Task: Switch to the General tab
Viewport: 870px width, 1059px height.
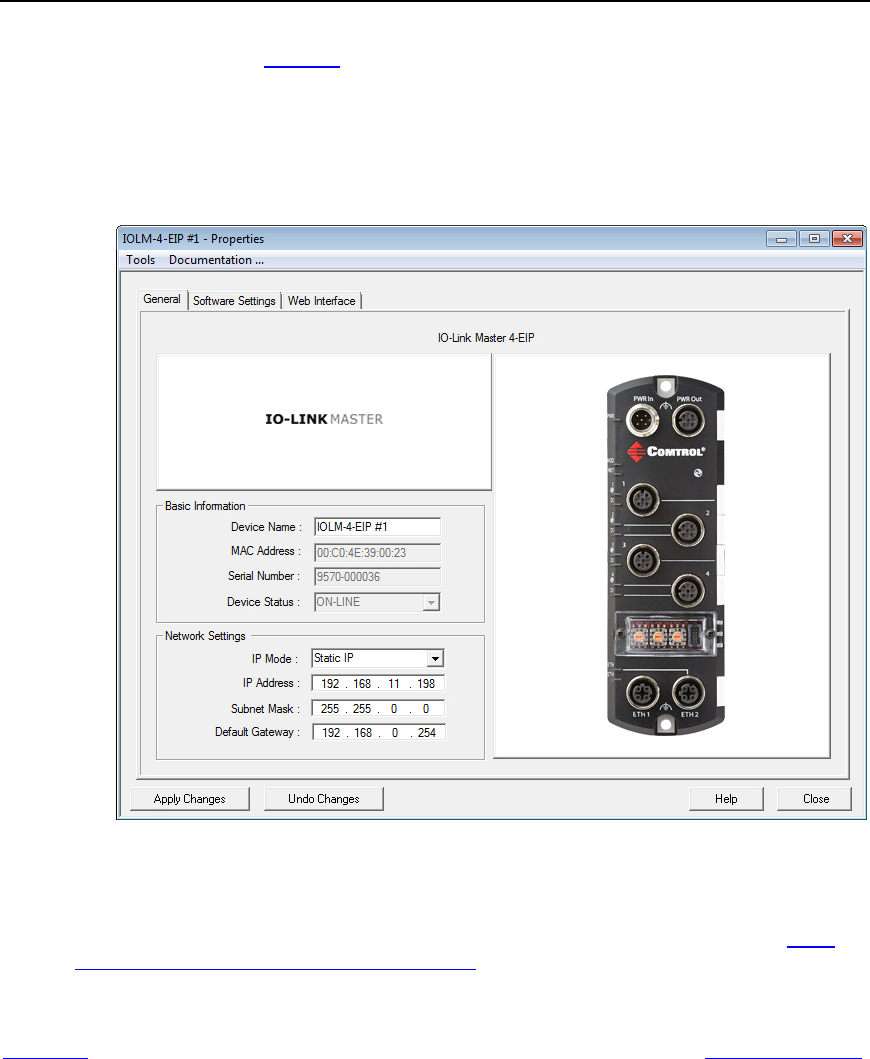Action: [162, 299]
